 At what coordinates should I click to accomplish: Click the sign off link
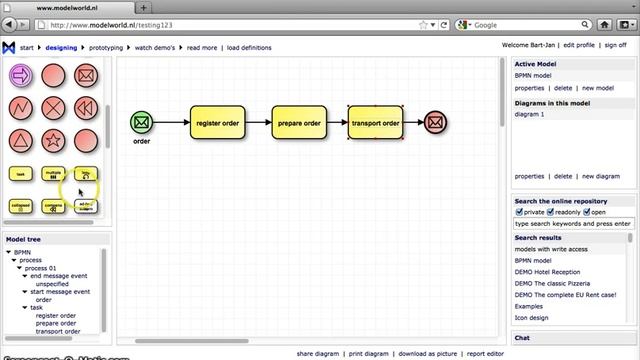pos(616,45)
